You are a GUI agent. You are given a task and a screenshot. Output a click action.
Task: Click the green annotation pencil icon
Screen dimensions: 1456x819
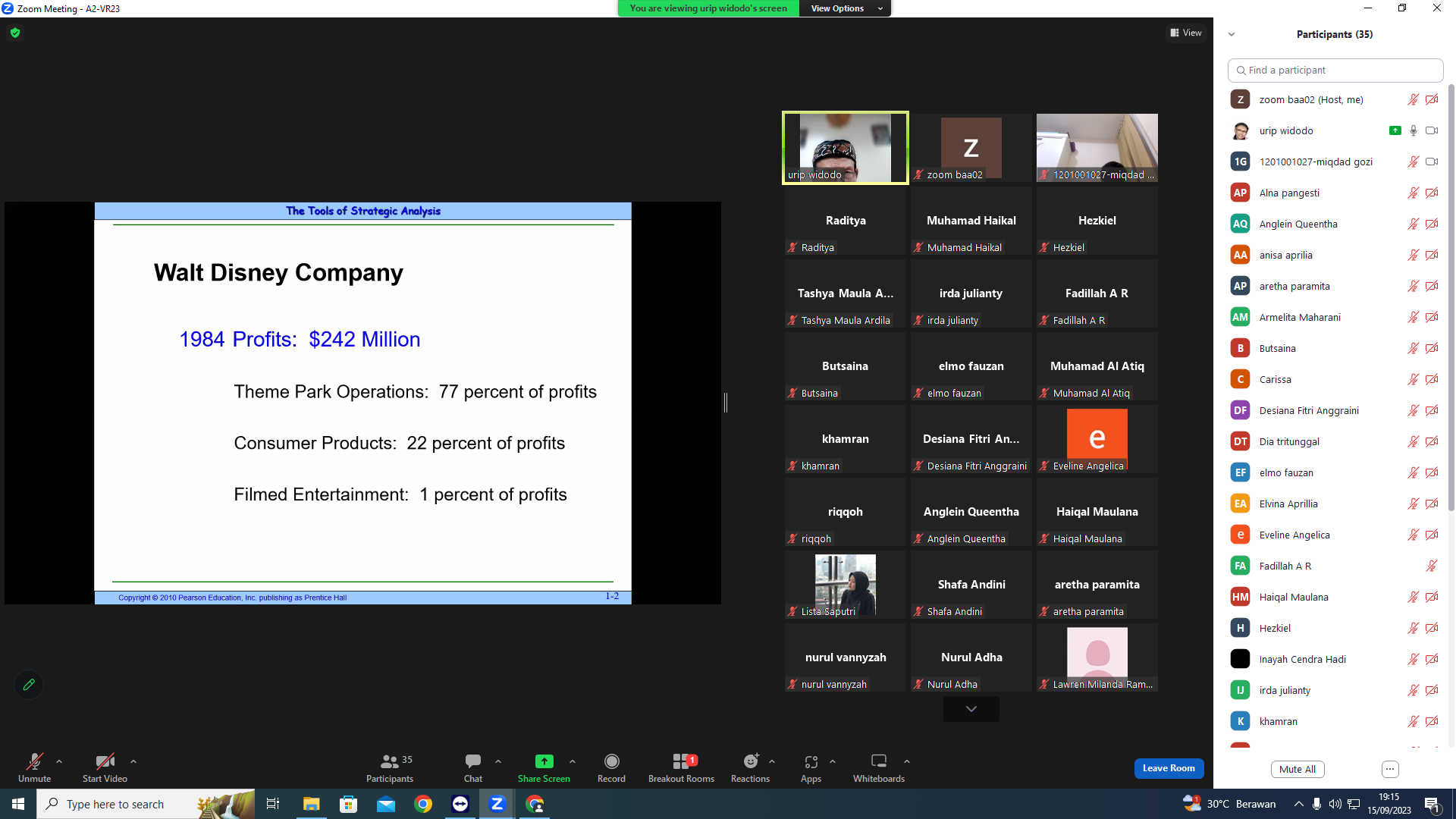(x=29, y=685)
